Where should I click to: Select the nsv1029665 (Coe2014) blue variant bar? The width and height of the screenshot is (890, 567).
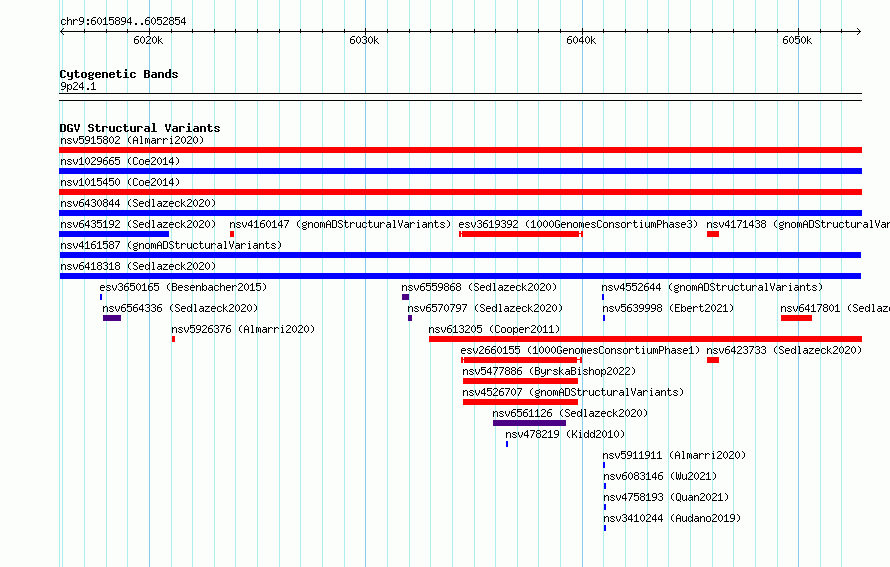pos(460,171)
